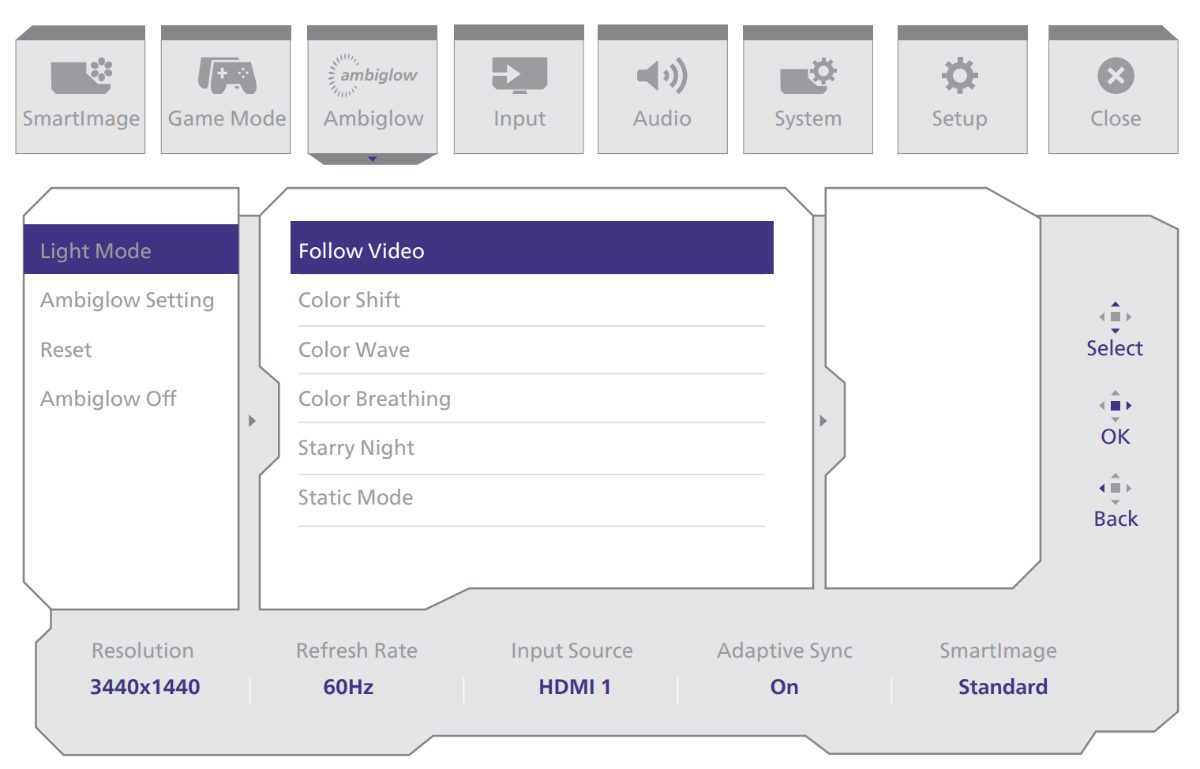Click arrow between middle and right panels
Screen dimensions: 1200x769
click(x=824, y=421)
